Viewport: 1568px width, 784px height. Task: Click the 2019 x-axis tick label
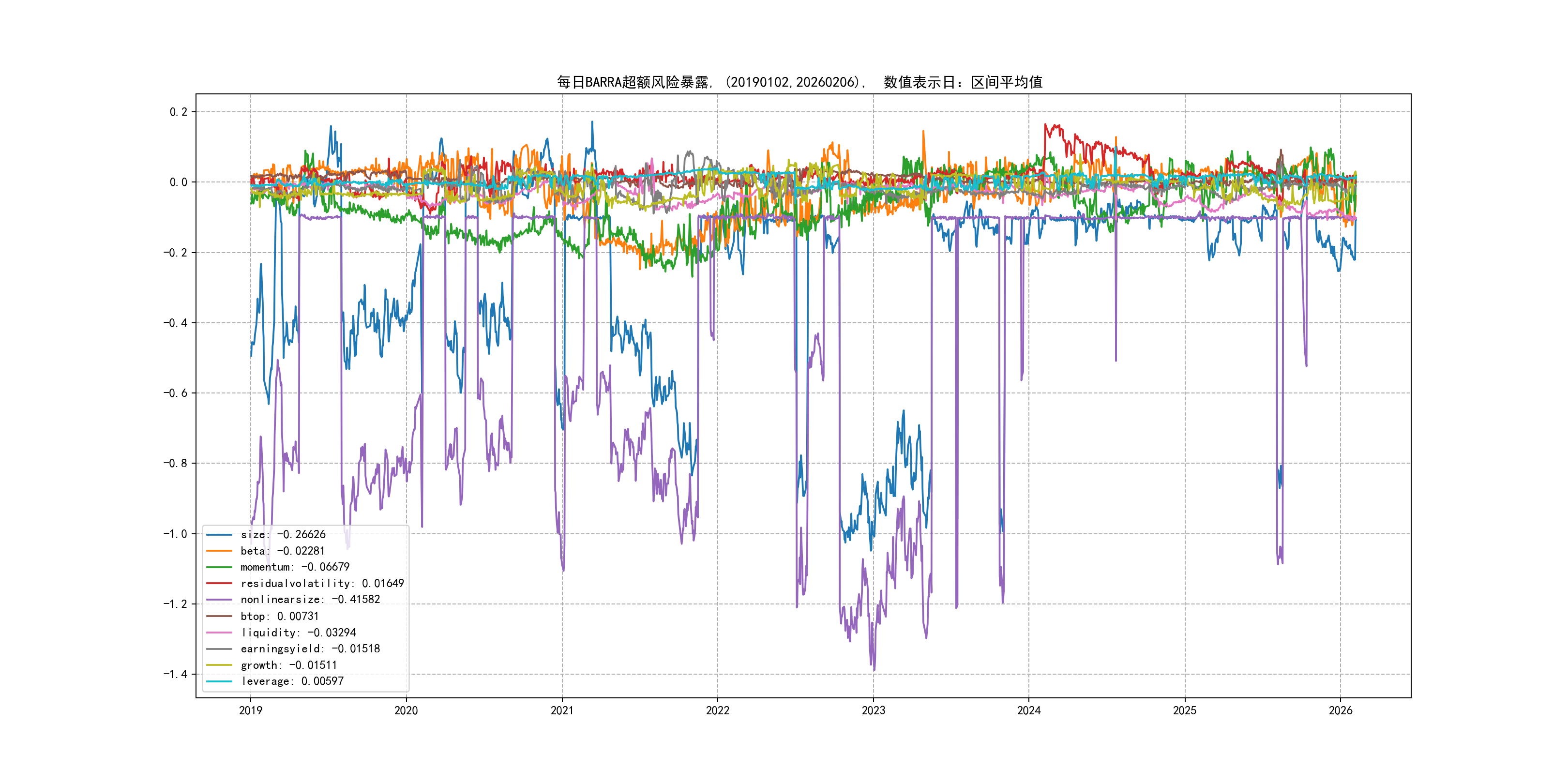click(250, 710)
